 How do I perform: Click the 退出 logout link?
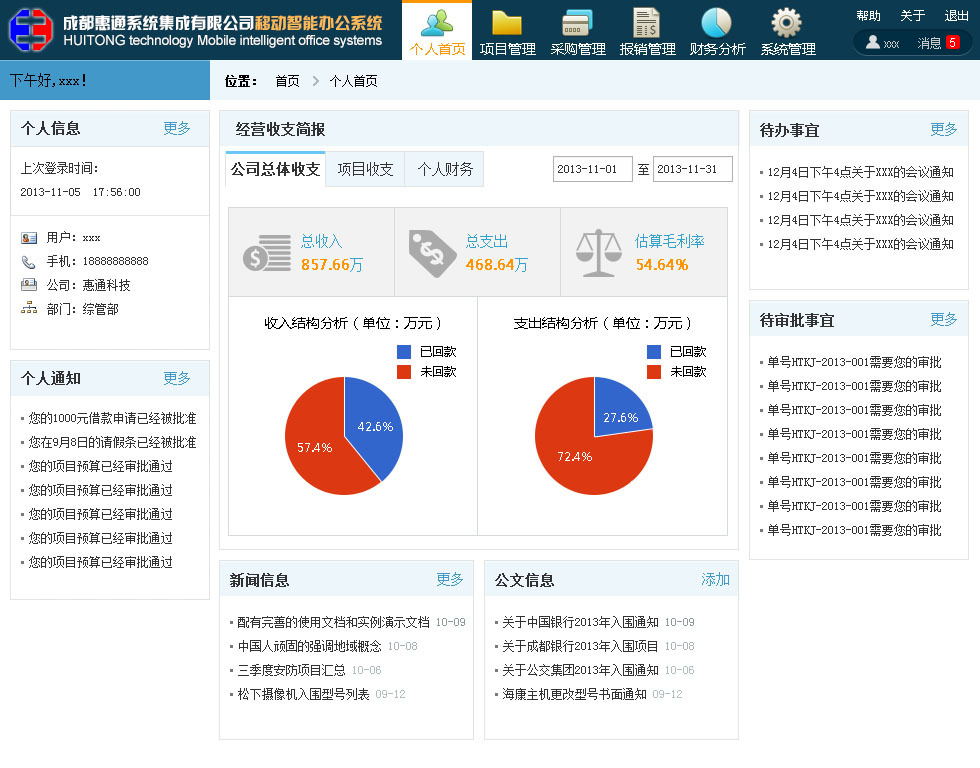coord(957,13)
